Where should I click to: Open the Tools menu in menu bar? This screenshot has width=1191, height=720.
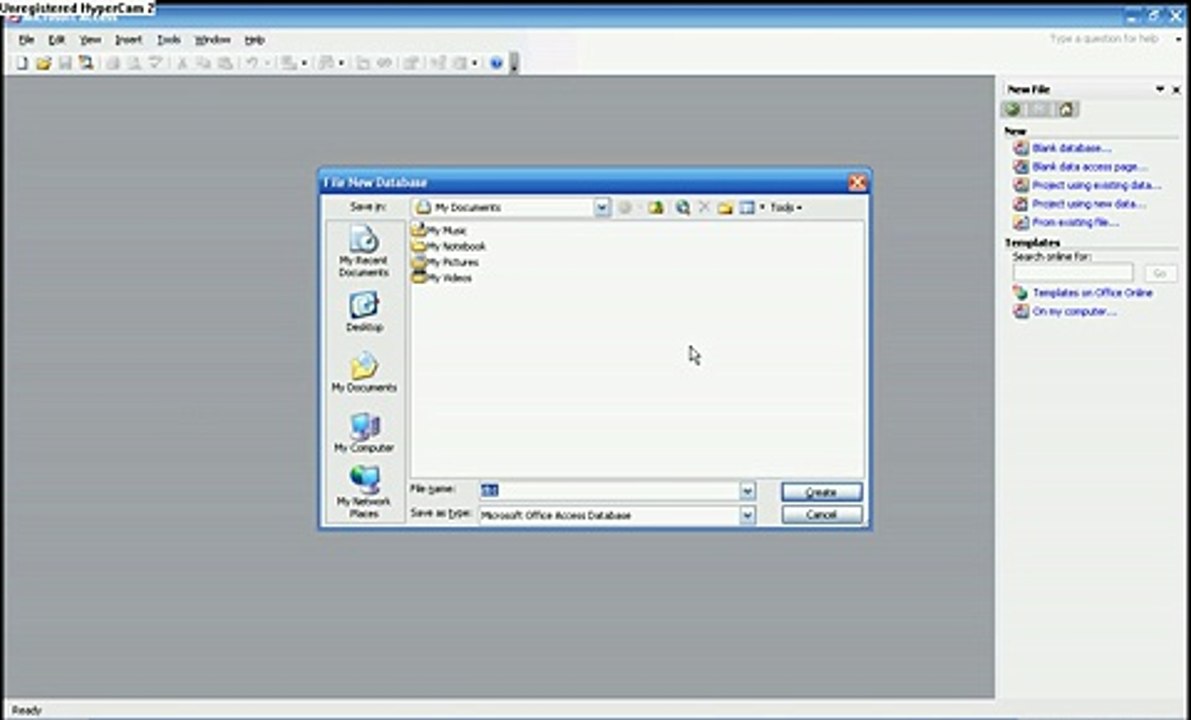point(169,39)
